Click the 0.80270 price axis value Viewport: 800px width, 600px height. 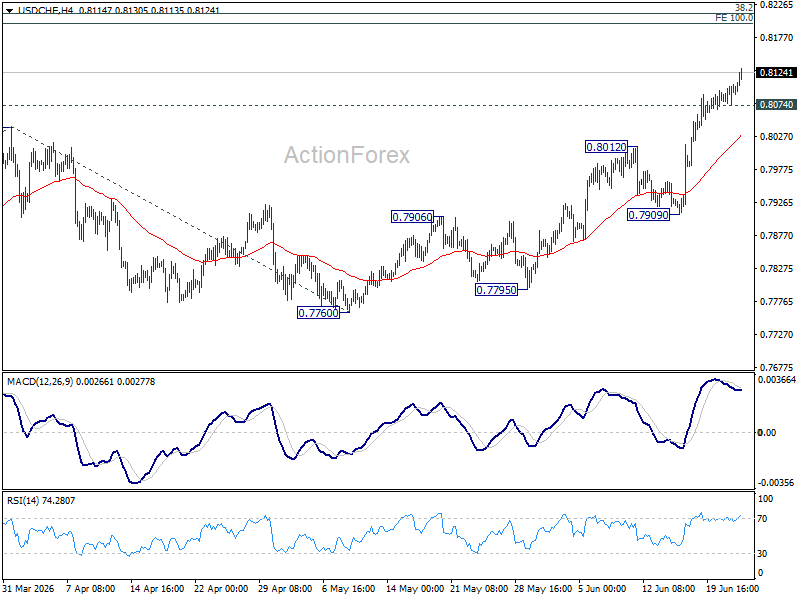point(776,137)
